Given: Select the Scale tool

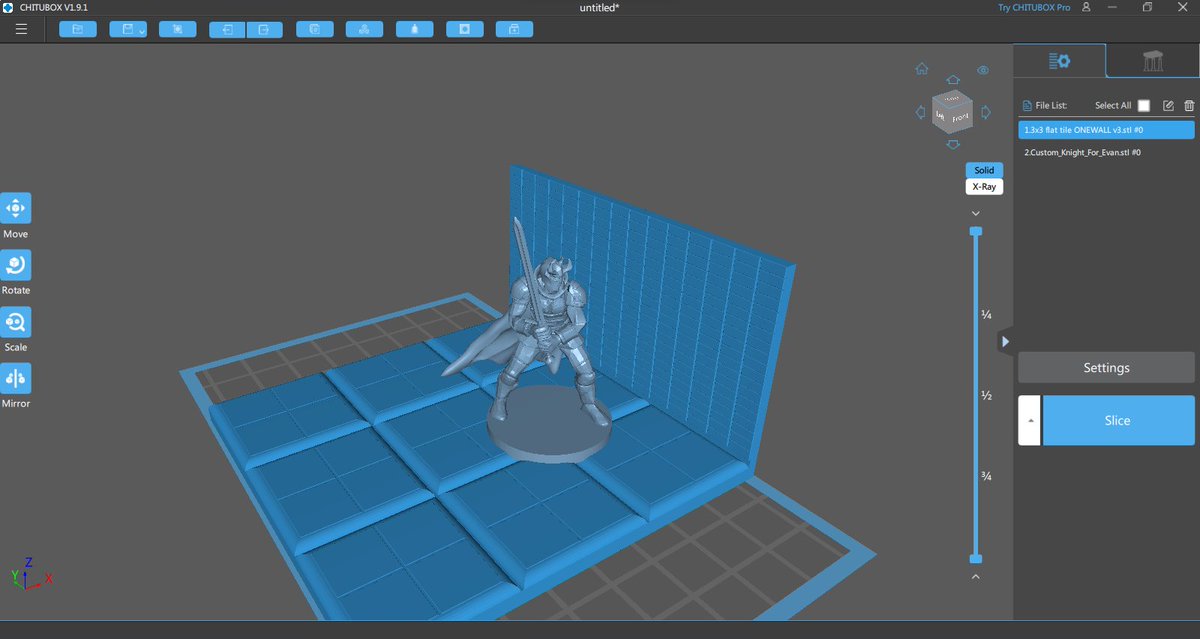Looking at the screenshot, I should coord(16,322).
